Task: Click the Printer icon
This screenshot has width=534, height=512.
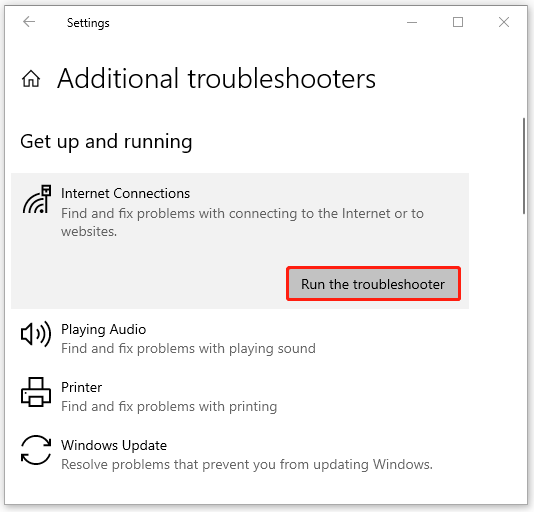Action: (x=36, y=392)
